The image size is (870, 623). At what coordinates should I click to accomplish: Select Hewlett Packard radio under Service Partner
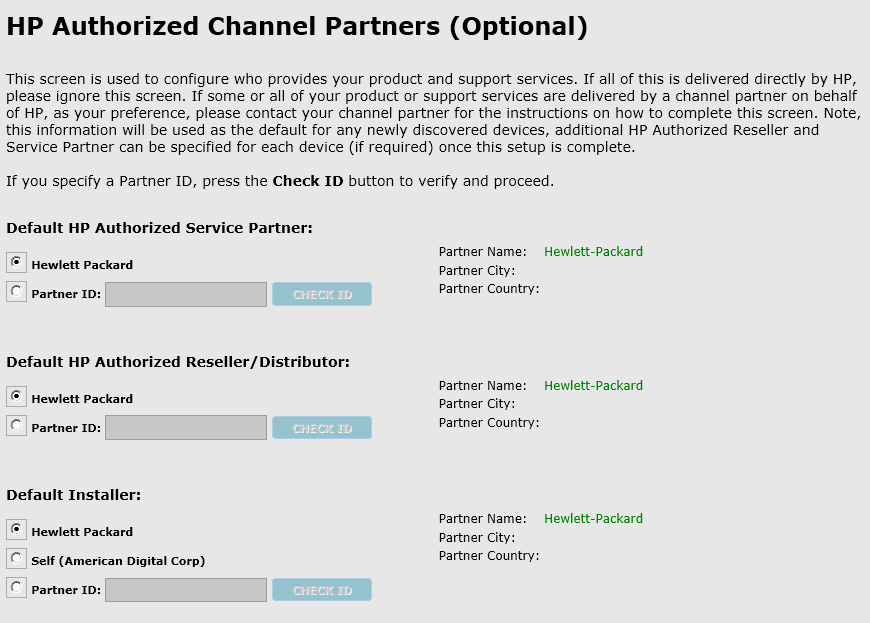click(x=17, y=262)
